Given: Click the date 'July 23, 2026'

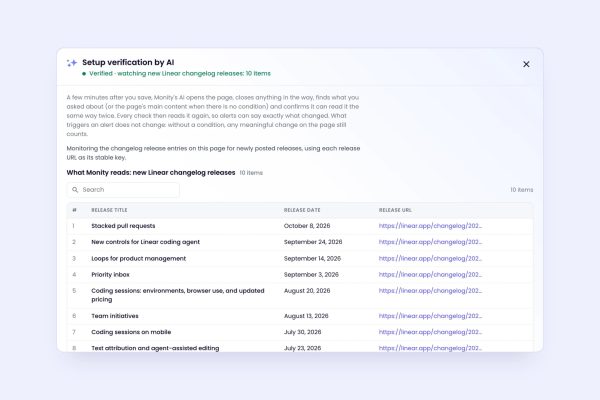Looking at the screenshot, I should coord(302,348).
